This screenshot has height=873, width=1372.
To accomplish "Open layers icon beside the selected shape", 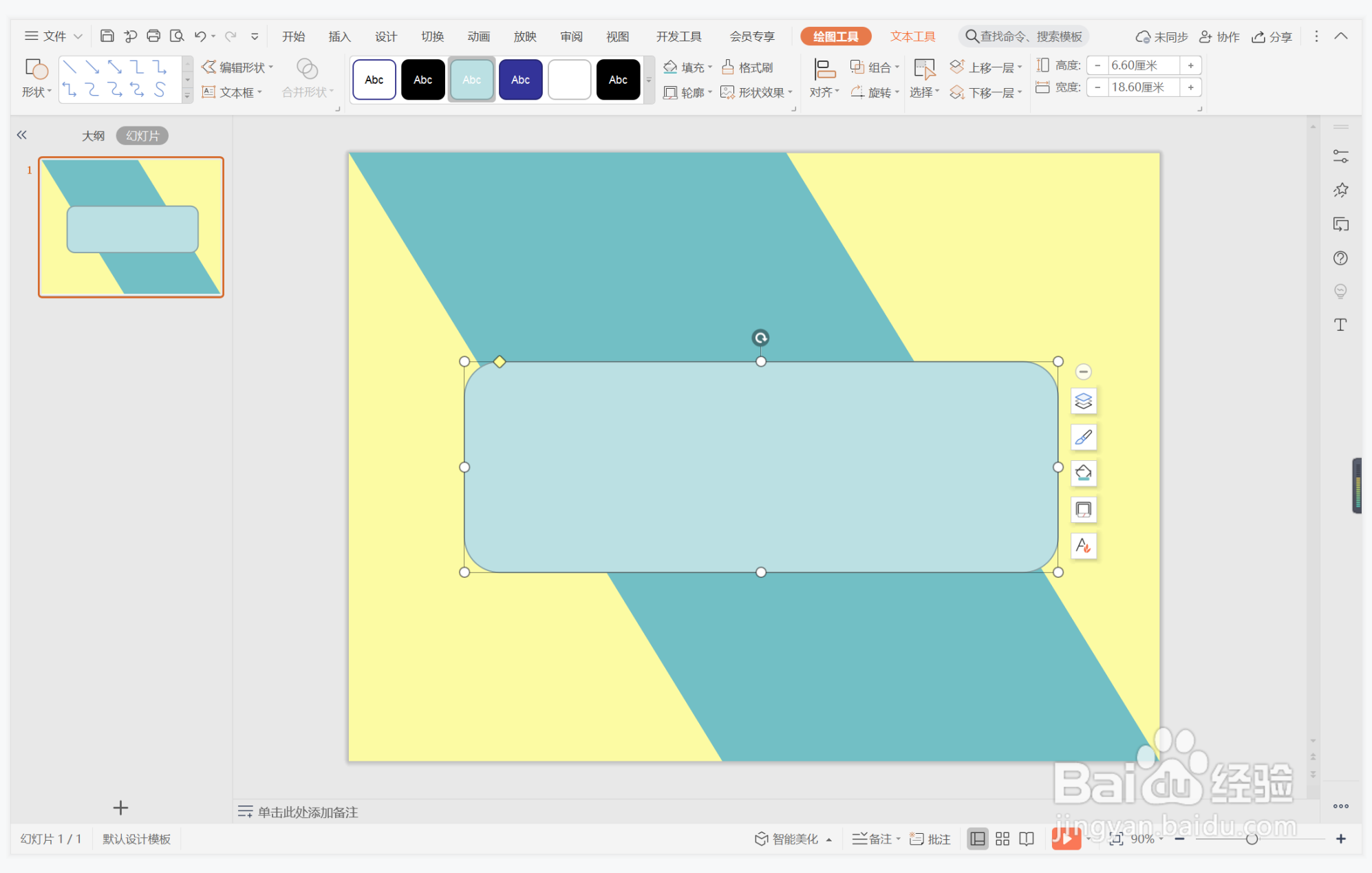I will click(x=1083, y=401).
